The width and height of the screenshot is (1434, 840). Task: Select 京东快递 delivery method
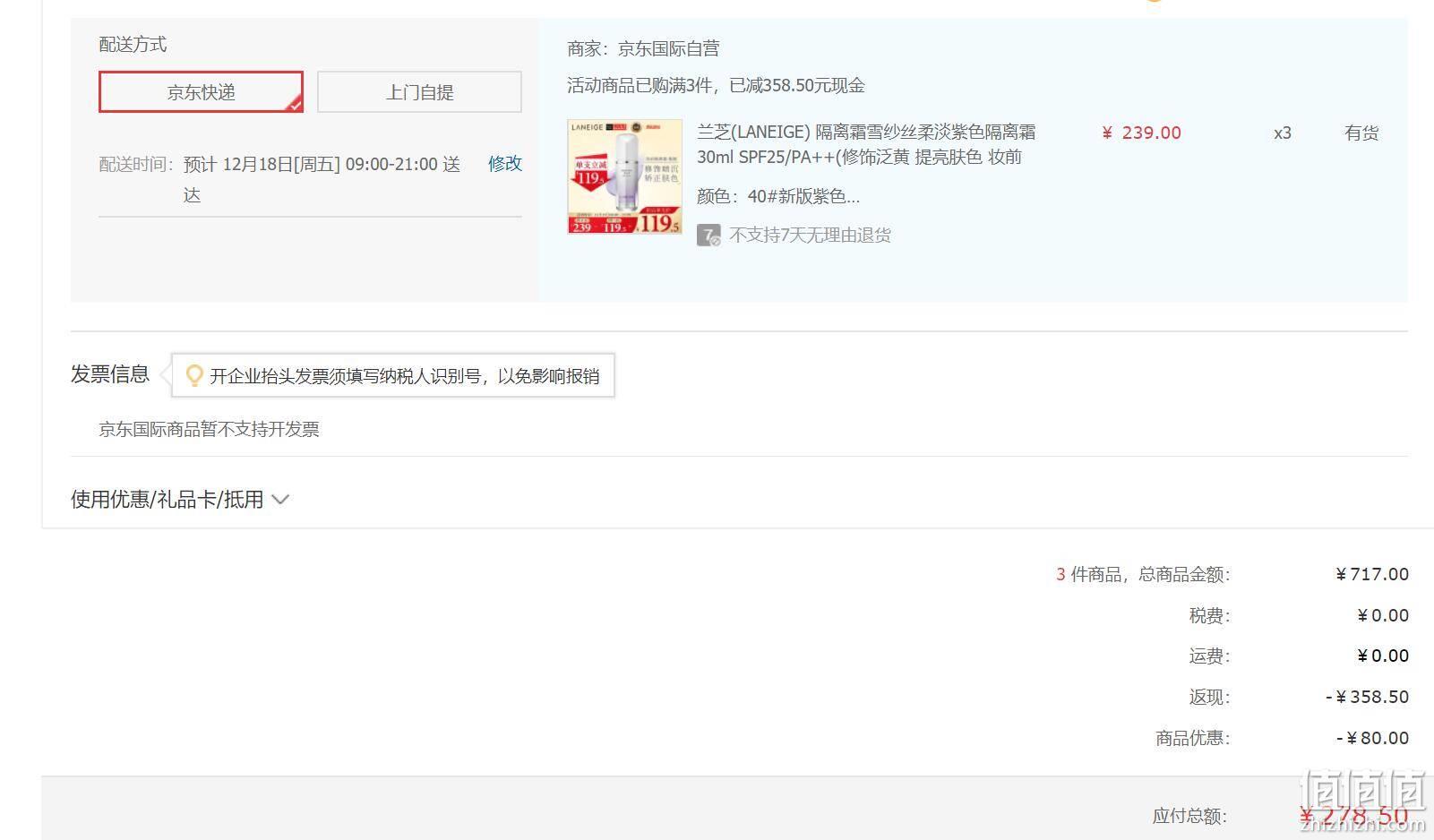pyautogui.click(x=201, y=92)
